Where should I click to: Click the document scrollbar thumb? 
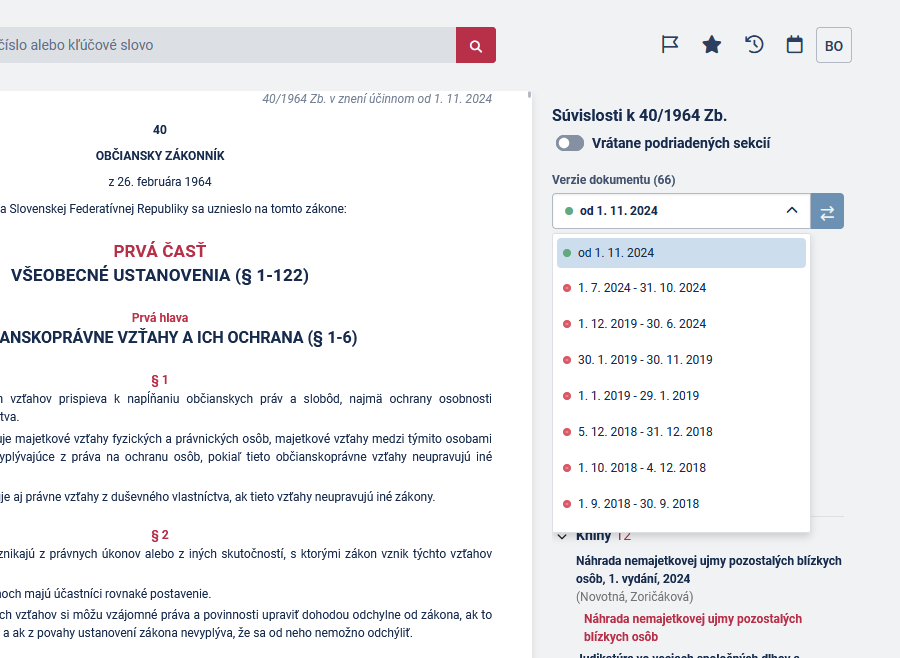[529, 95]
